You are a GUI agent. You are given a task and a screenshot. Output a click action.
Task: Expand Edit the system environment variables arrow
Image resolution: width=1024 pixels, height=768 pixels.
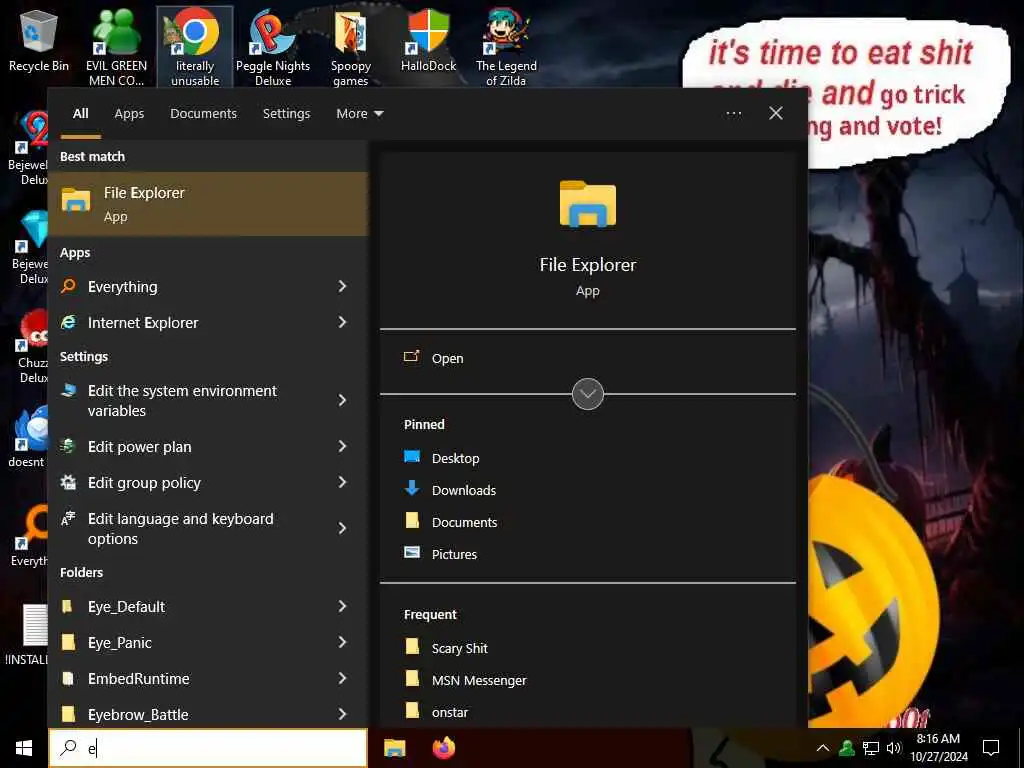click(342, 400)
